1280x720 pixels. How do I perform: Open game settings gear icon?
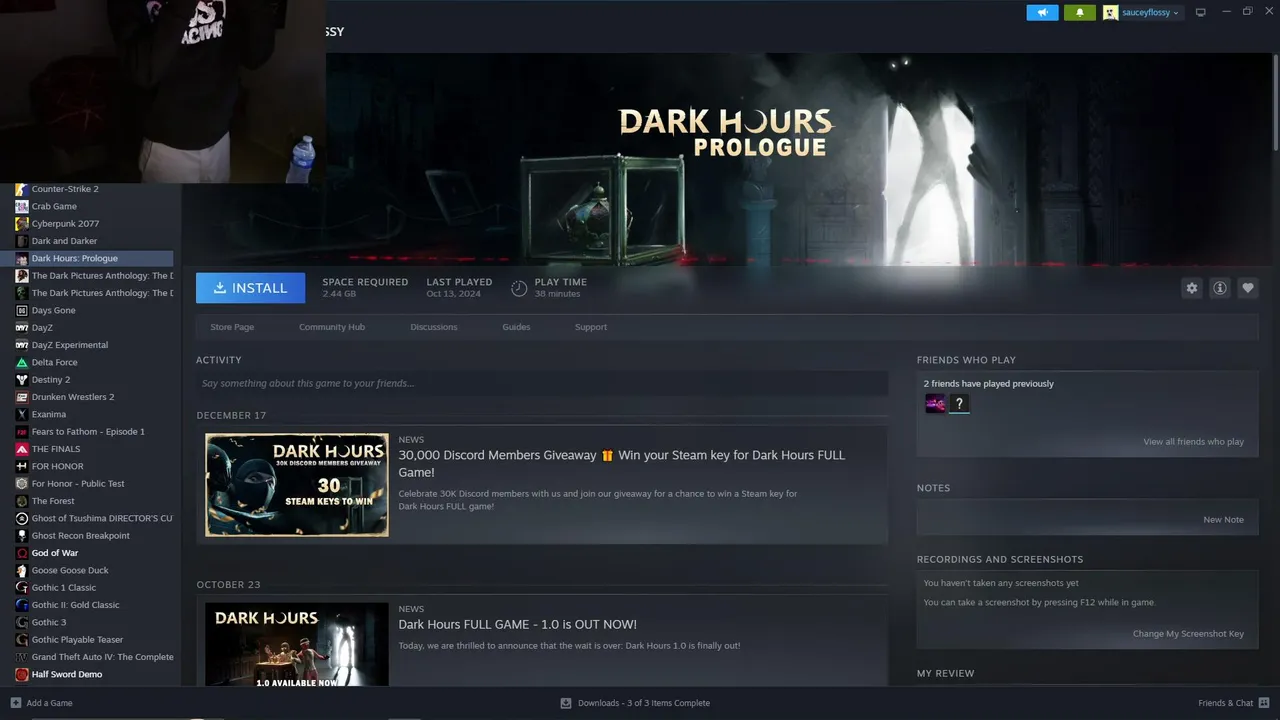1192,288
